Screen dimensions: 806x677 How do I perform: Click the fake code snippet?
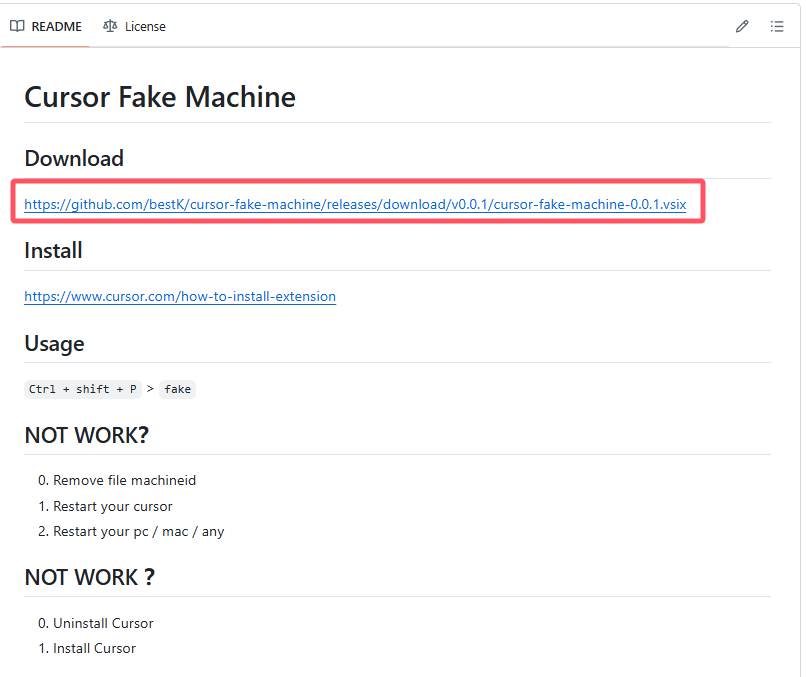point(177,389)
